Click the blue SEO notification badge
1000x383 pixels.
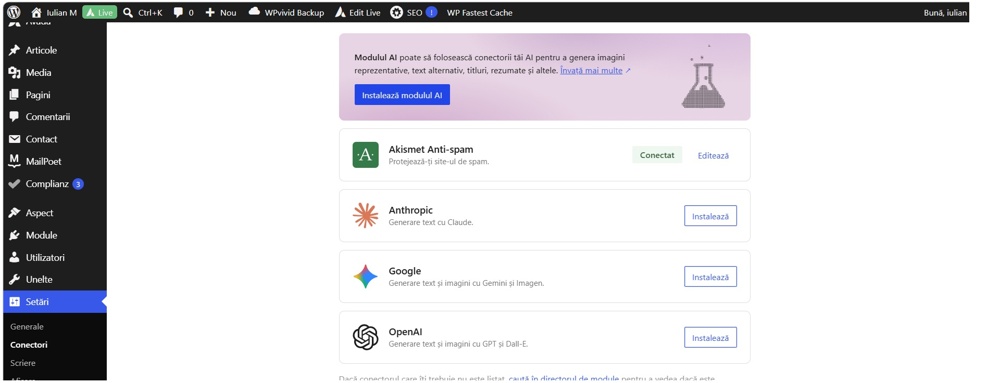pos(431,12)
